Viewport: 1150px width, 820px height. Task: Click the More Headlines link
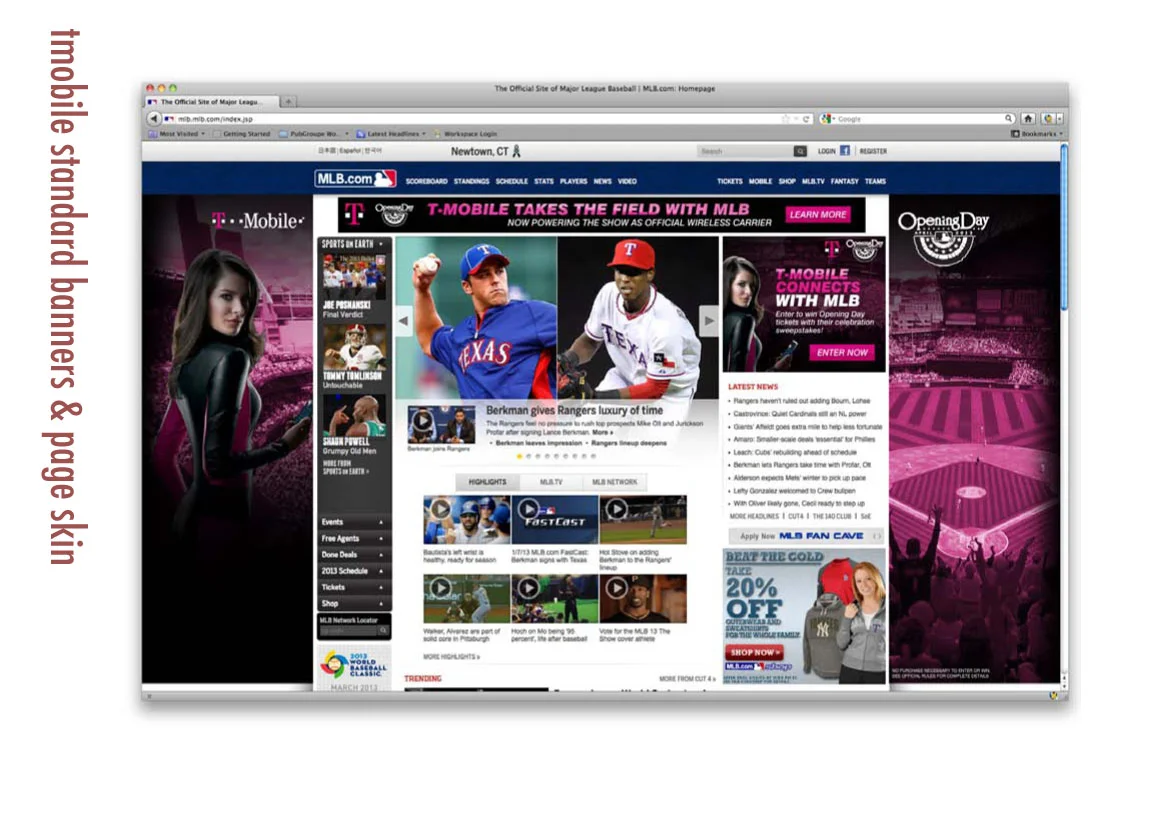tap(754, 516)
